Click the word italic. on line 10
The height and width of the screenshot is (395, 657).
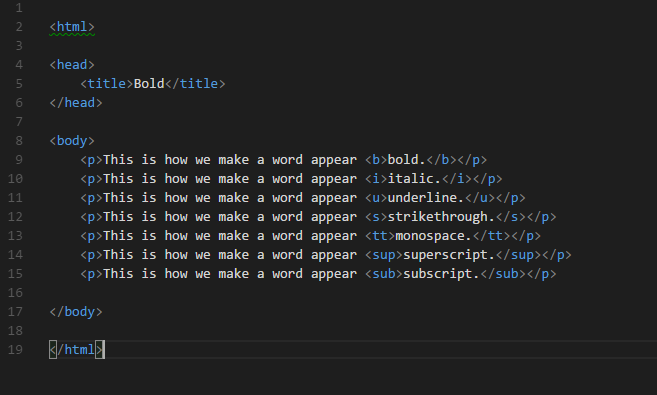pyautogui.click(x=414, y=179)
